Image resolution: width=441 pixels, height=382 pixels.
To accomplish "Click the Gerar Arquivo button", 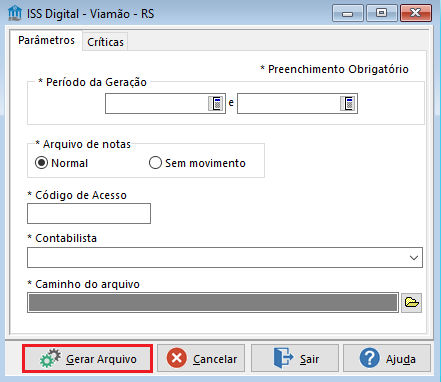I will point(87,359).
